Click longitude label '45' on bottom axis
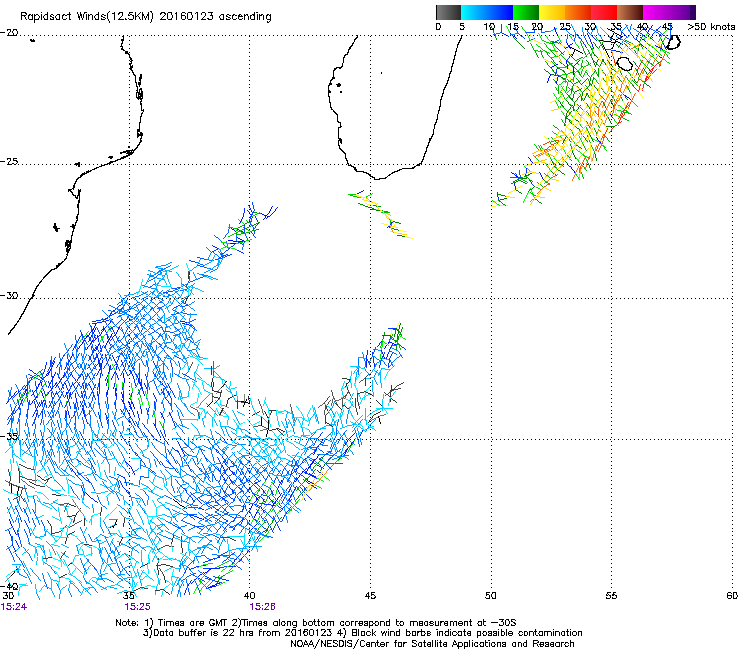Viewport: 740px width, 650px height. pyautogui.click(x=370, y=596)
